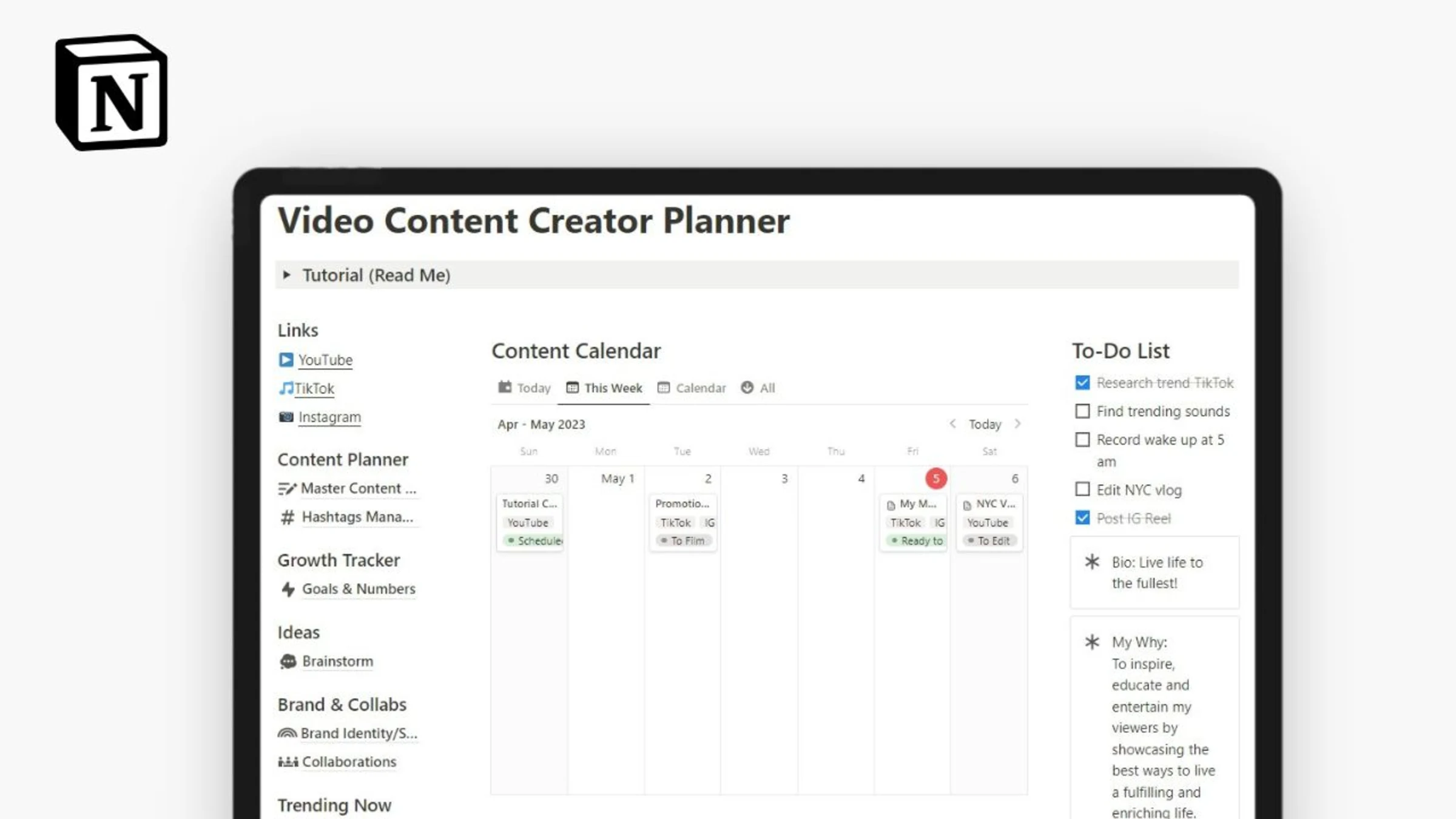Screen dimensions: 1456x819
Task: Expand the Tutorial (Read Me) section
Action: 288,275
